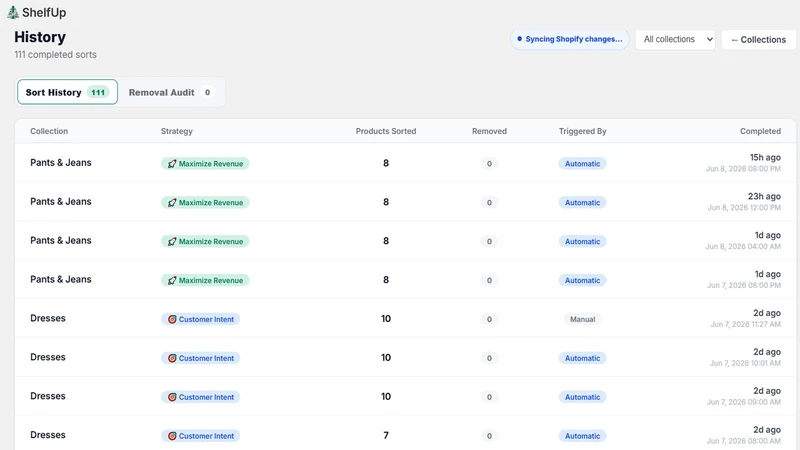This screenshot has width=800, height=450.
Task: Select the Pants & Jeans row from 23h ago
Action: pyautogui.click(x=405, y=202)
